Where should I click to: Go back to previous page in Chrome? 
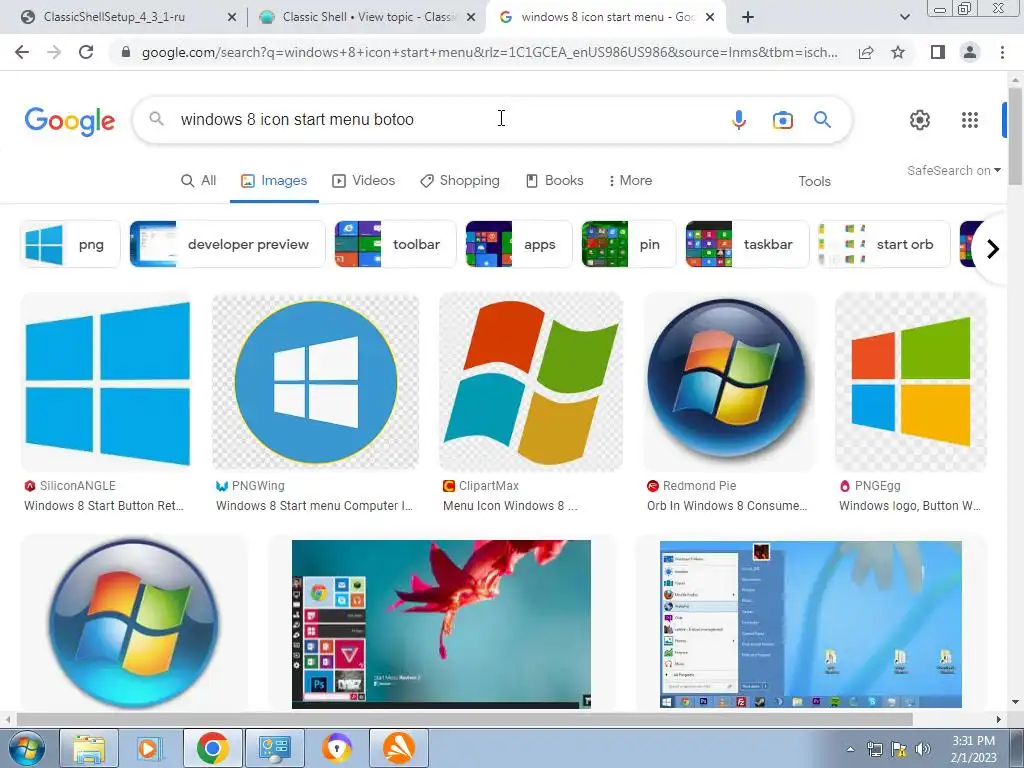click(22, 52)
